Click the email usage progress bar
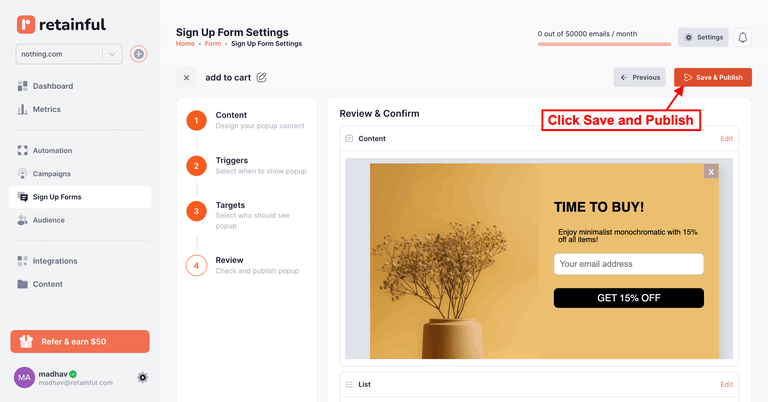Image resolution: width=768 pixels, height=402 pixels. [604, 44]
